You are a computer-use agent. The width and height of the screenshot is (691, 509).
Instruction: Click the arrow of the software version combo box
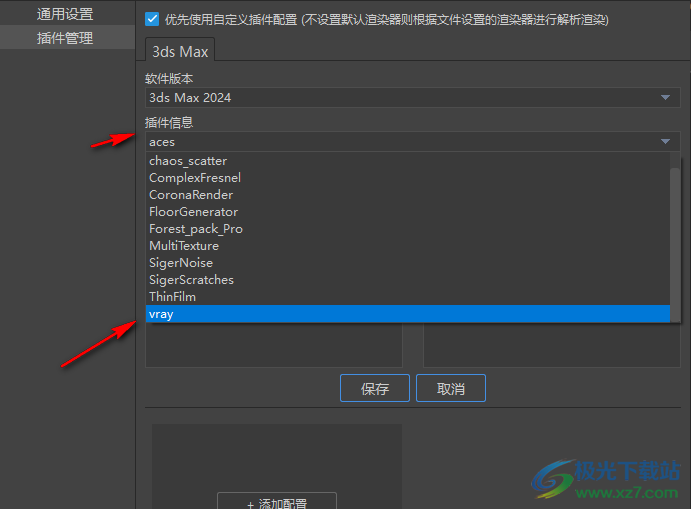pyautogui.click(x=665, y=97)
